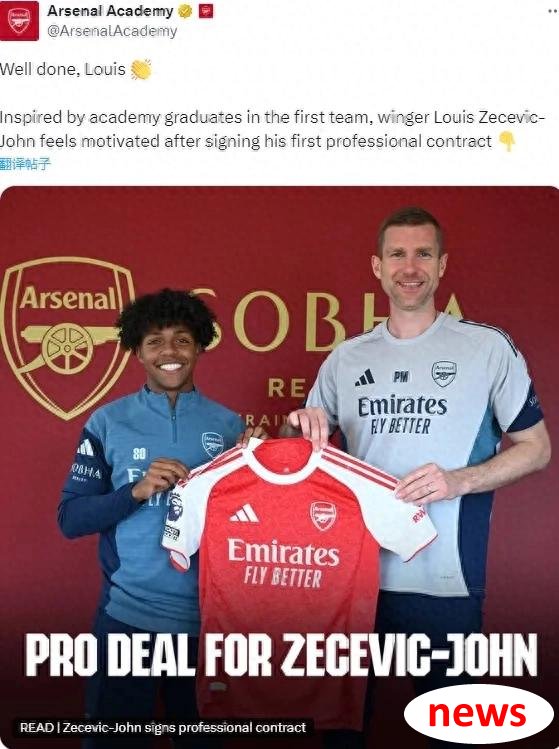559x749 pixels.
Task: Click the Arsenal Academy display name
Action: click(x=110, y=11)
